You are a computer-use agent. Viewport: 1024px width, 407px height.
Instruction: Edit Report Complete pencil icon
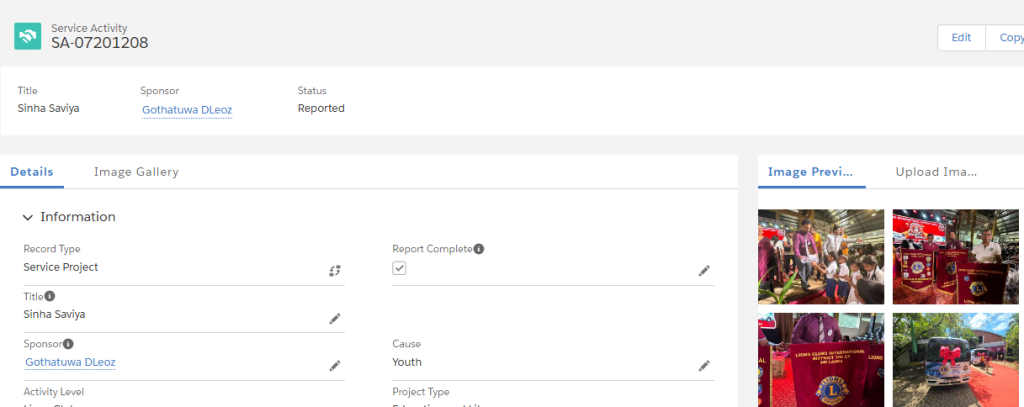coord(703,270)
